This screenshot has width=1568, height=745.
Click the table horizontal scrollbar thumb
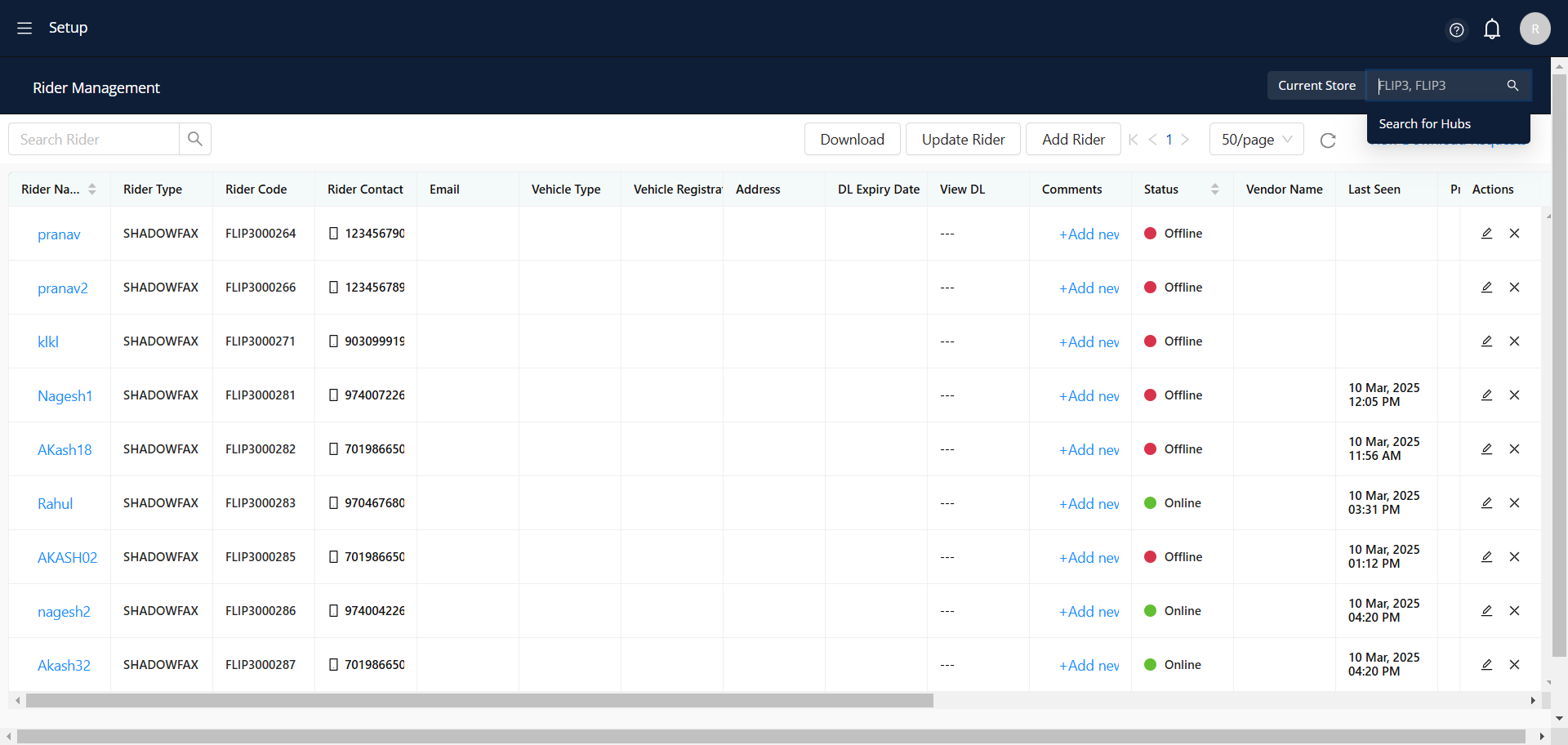click(479, 700)
